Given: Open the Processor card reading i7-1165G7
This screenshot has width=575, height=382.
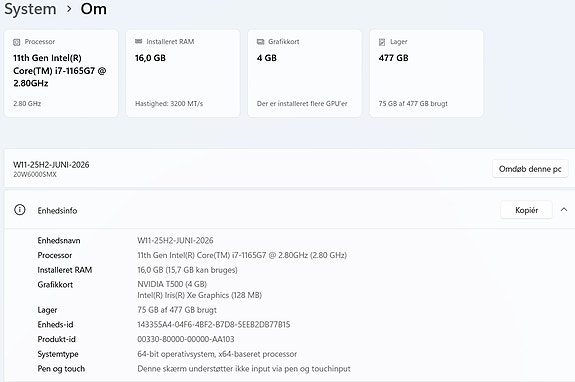Looking at the screenshot, I should (x=61, y=73).
